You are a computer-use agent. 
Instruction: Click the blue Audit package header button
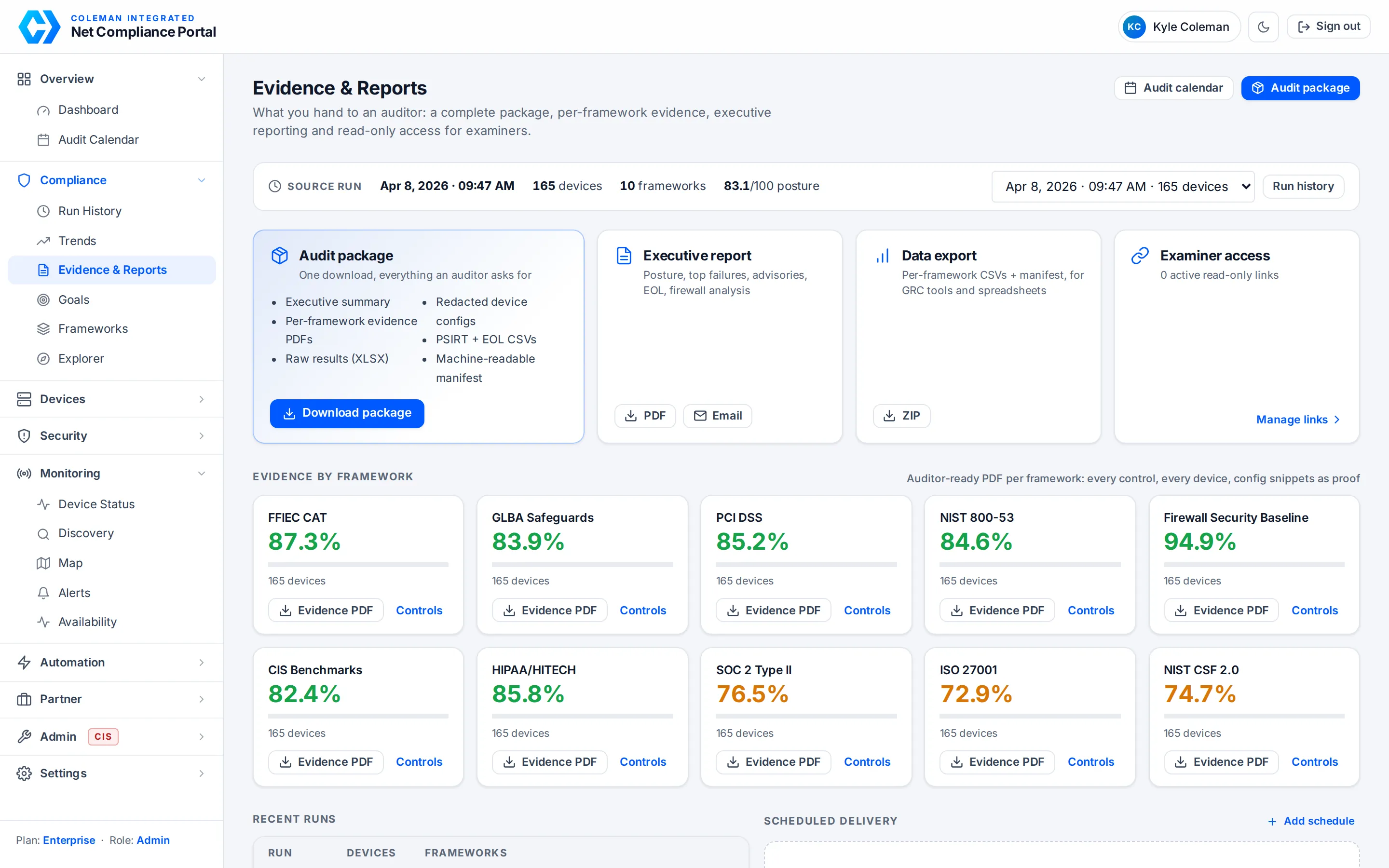(x=1300, y=88)
